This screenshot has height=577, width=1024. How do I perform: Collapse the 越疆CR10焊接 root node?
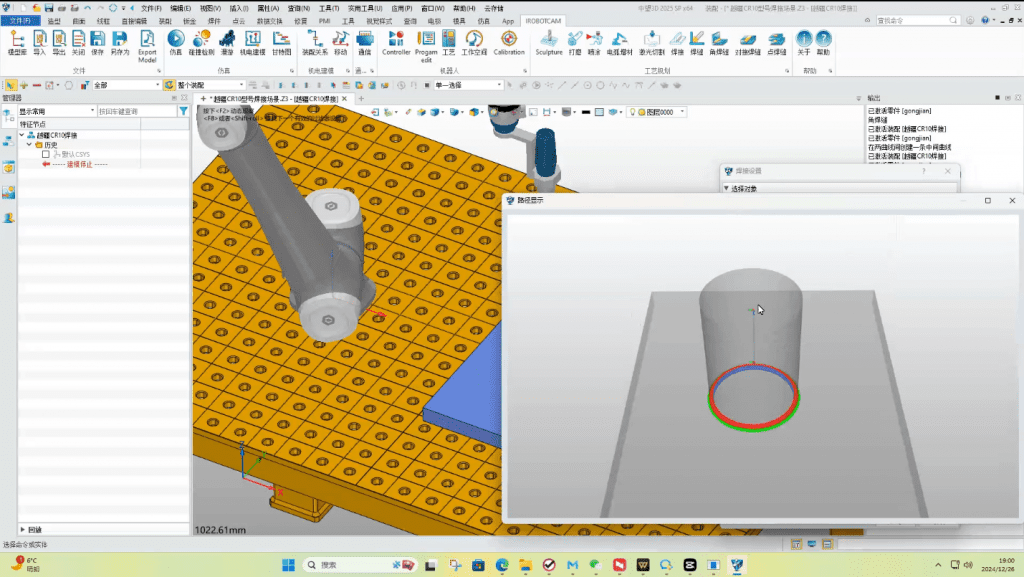coord(22,135)
